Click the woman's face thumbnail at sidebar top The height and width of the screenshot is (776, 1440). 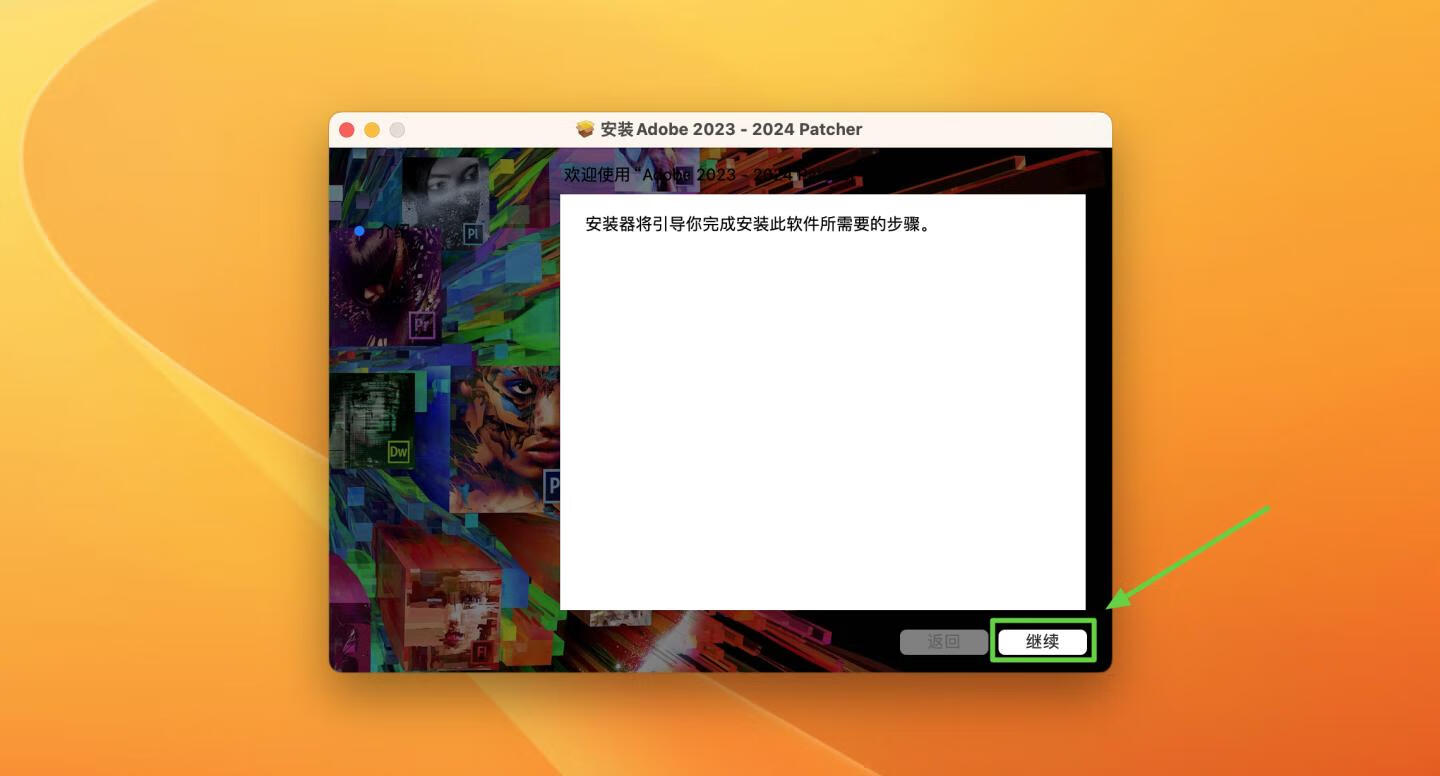click(x=445, y=190)
